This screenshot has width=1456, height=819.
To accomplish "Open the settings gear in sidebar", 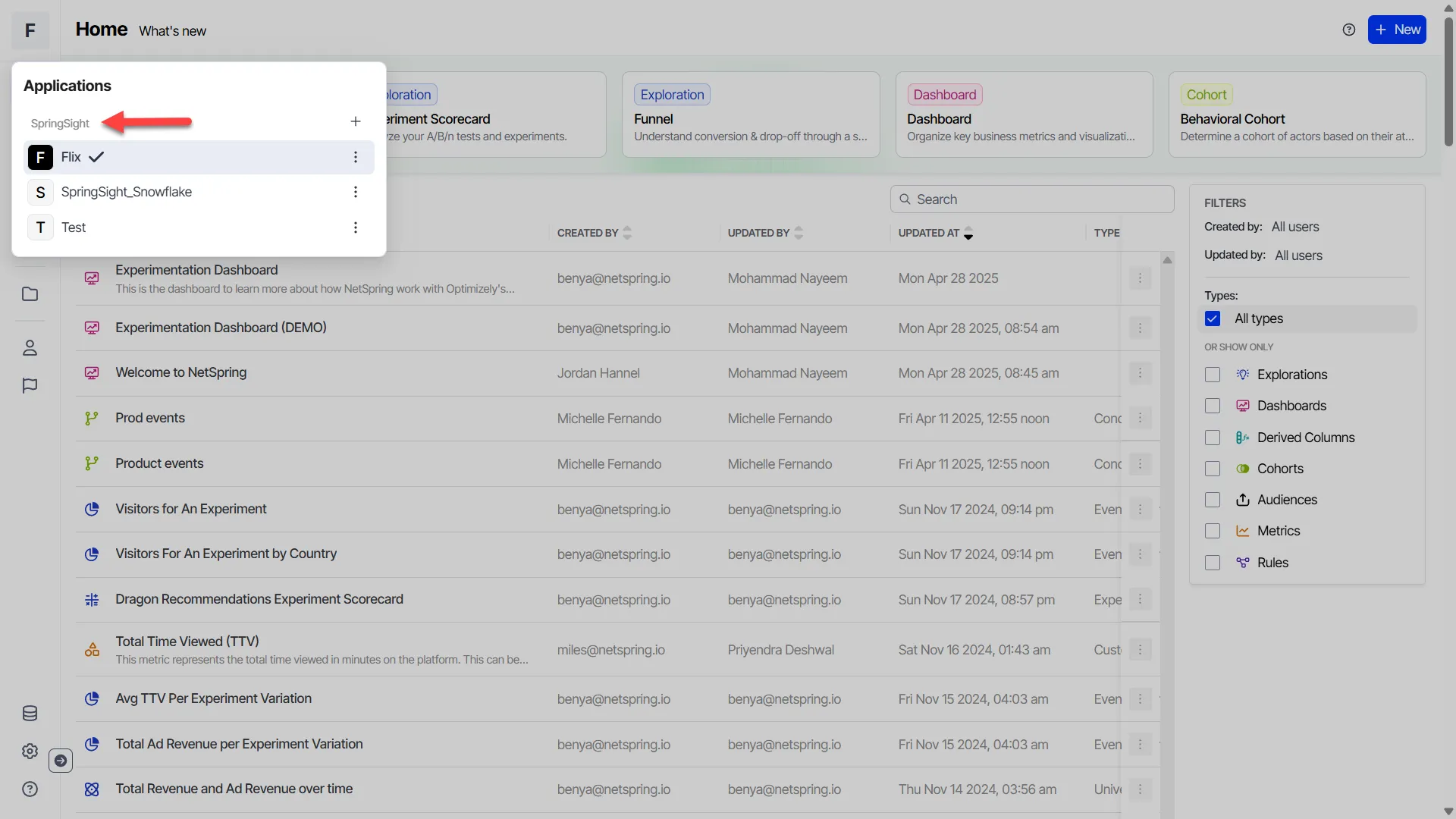I will click(30, 751).
